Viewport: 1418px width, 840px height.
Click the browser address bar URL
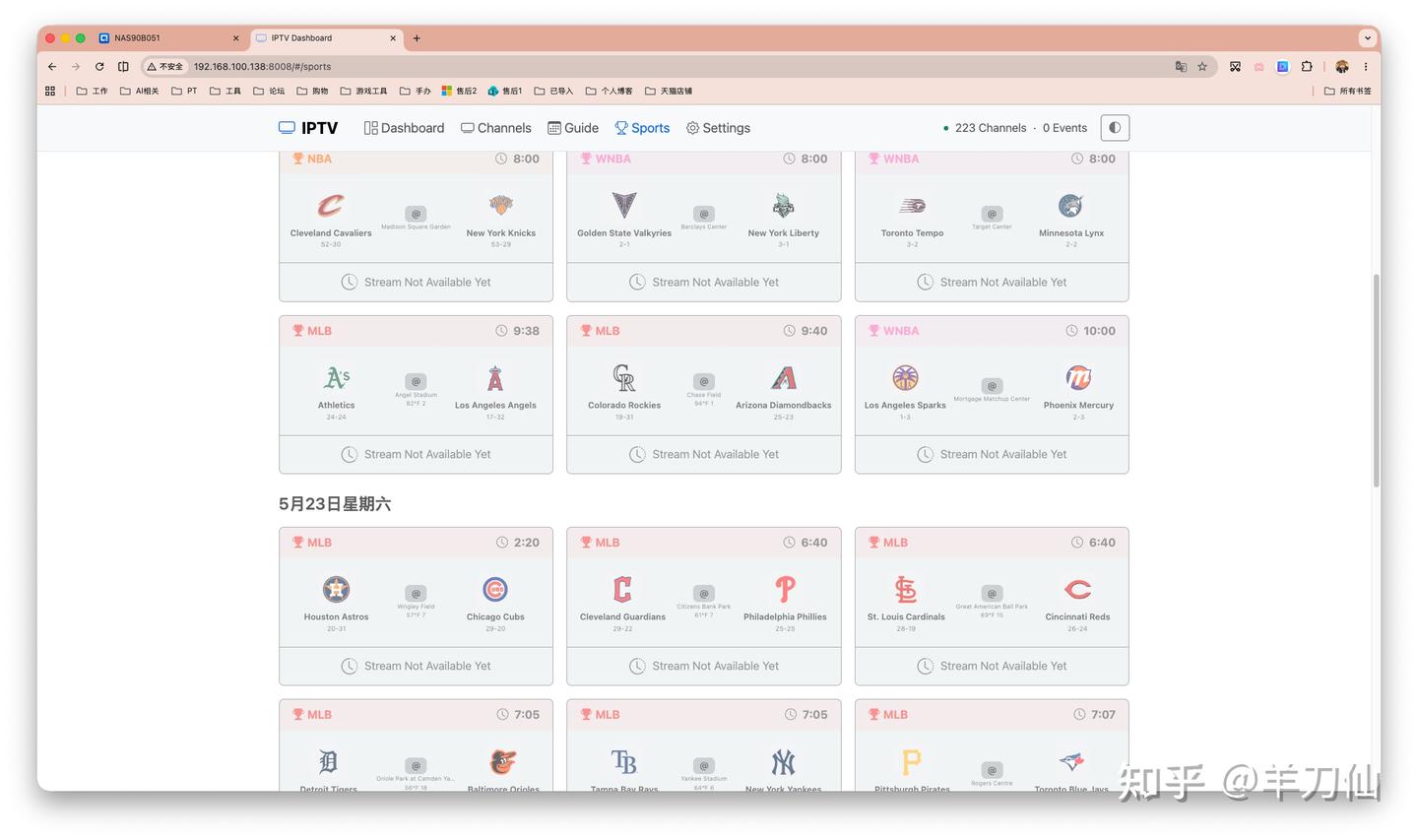click(x=262, y=66)
